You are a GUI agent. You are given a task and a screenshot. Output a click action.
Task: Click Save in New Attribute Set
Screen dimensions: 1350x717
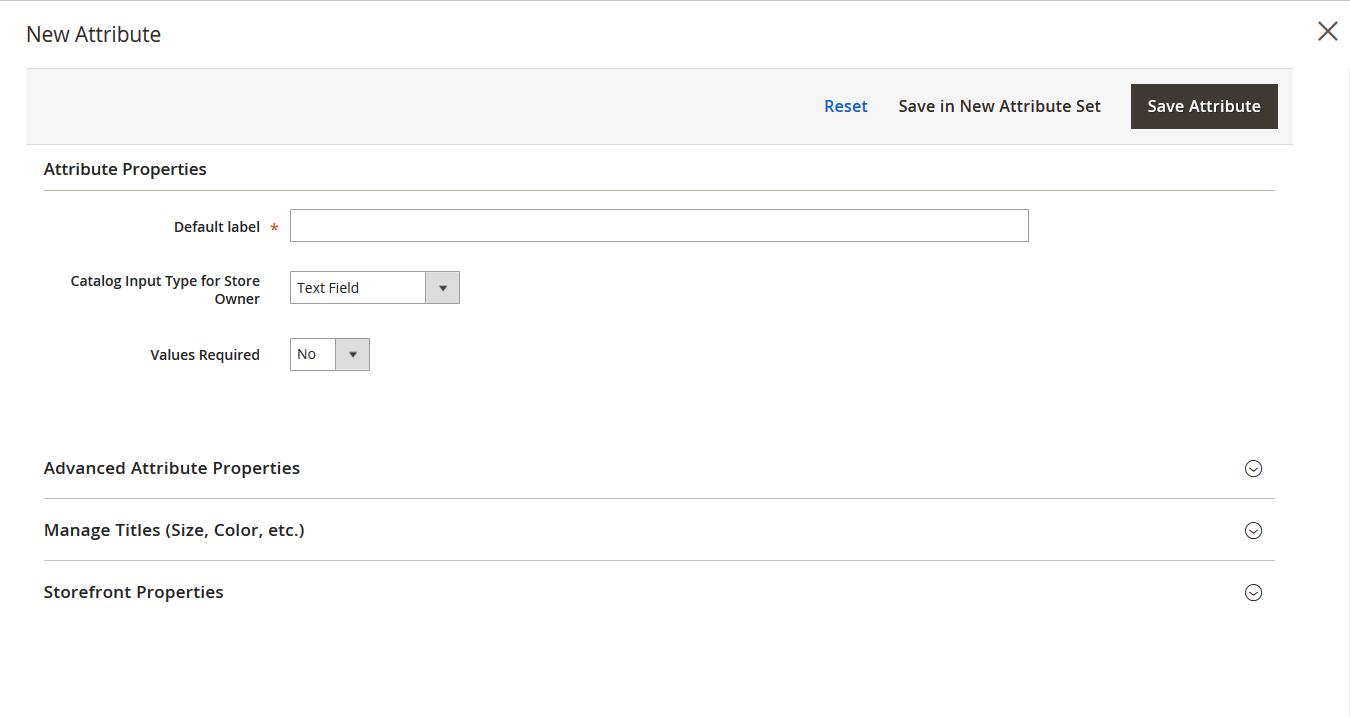coord(1000,106)
